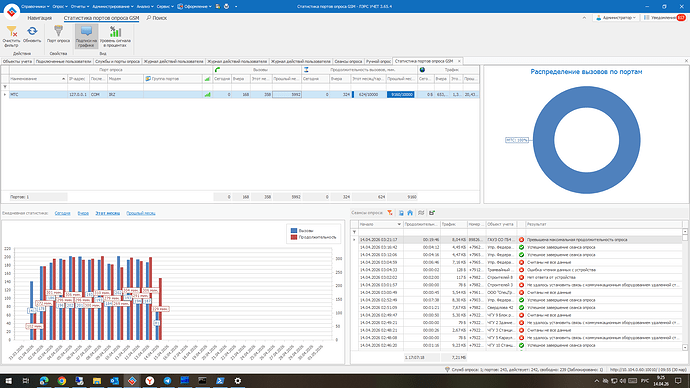Open Telegram from the Windows taskbar
690x388 pixels.
[167, 381]
